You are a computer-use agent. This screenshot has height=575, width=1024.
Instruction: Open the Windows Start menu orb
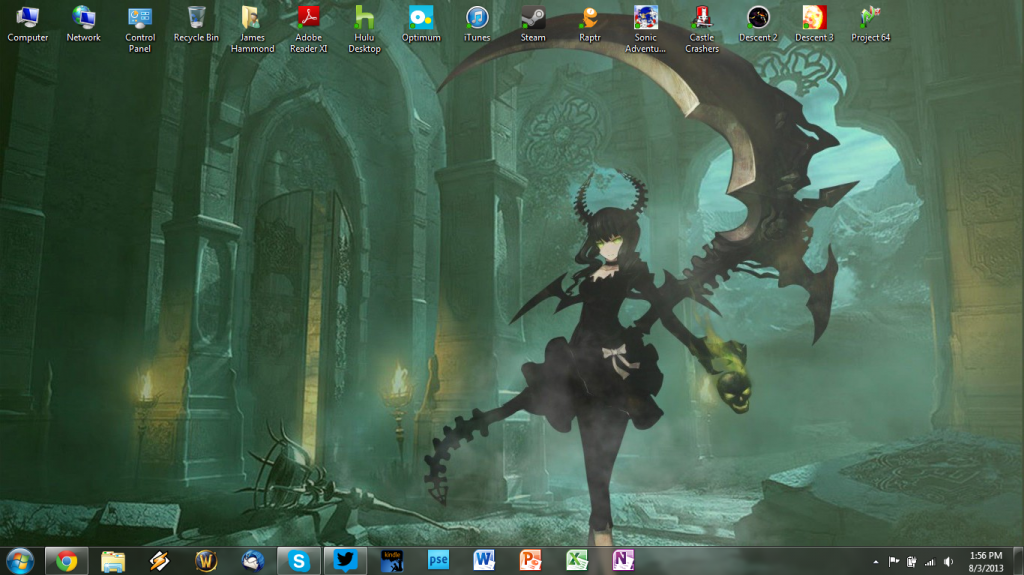[x=20, y=561]
